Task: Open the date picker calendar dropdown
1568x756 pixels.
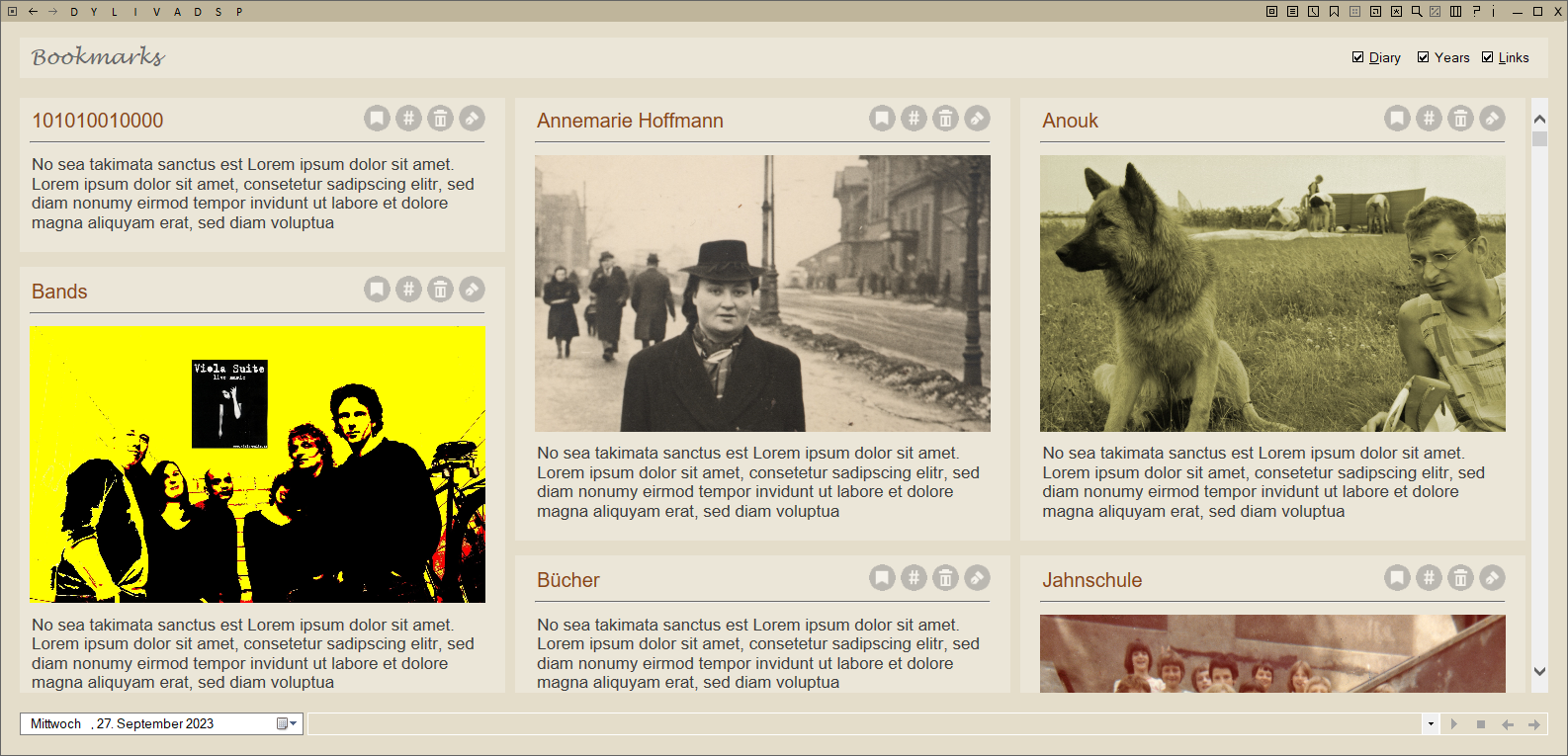Action: 287,723
